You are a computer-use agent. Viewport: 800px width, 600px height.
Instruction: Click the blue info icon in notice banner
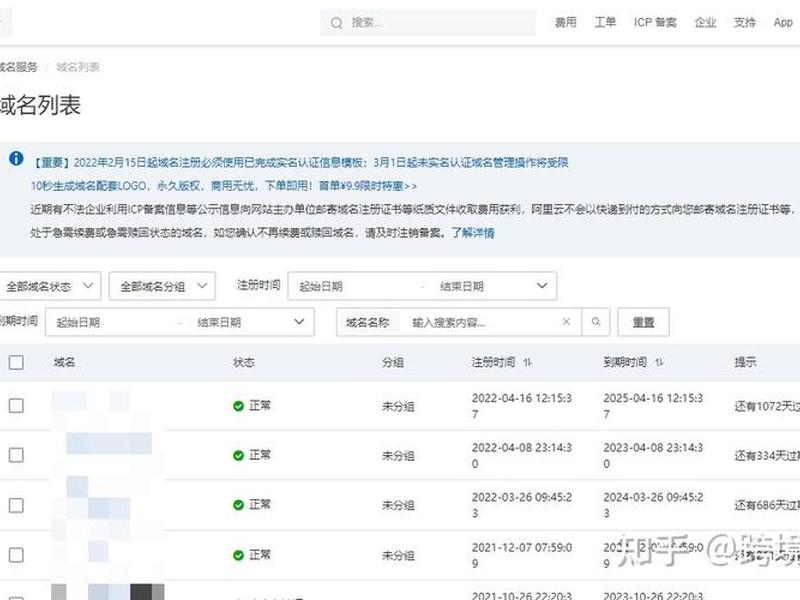coord(16,158)
